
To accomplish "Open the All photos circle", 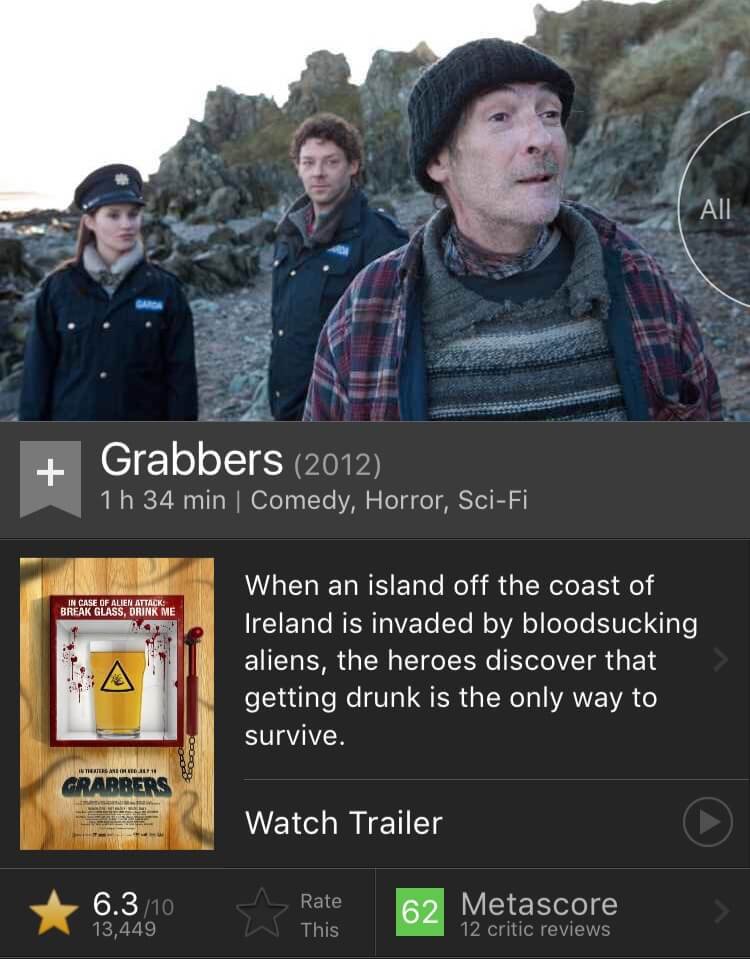I will pos(715,209).
